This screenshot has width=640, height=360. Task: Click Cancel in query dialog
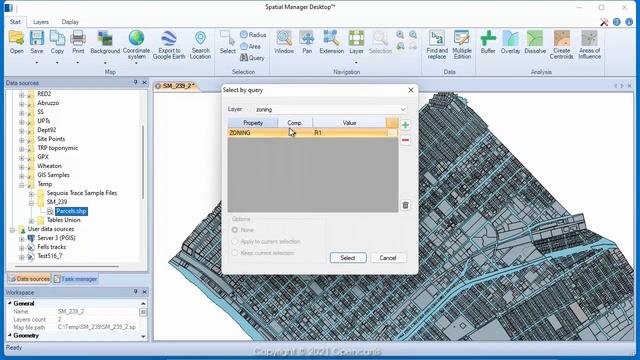coord(388,258)
